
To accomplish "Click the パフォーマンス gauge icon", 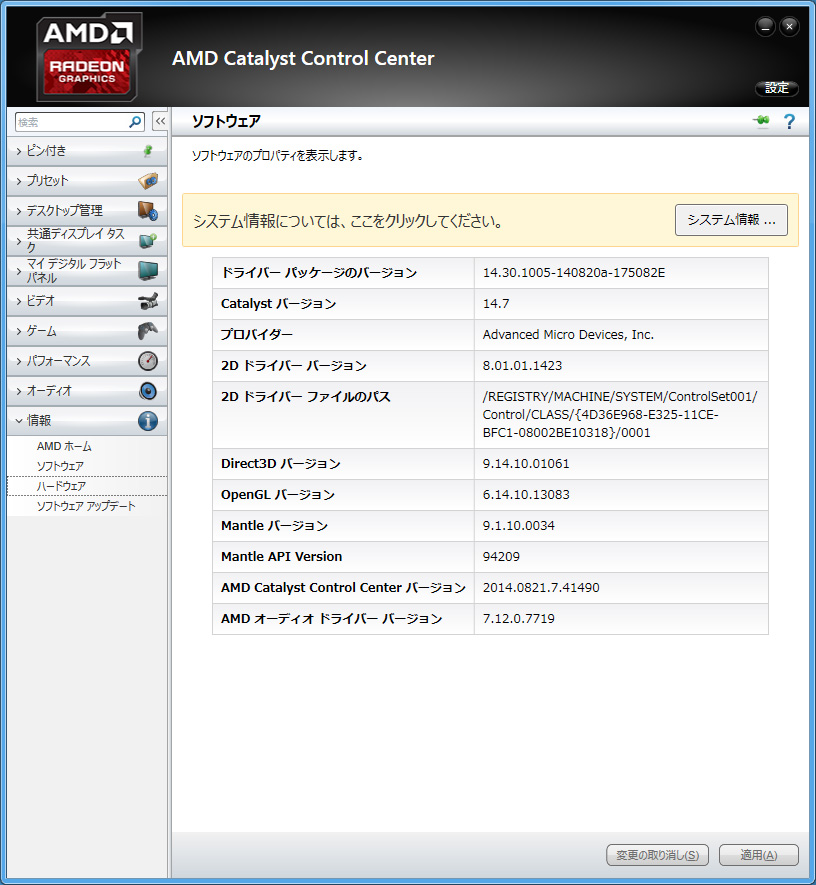I will (148, 361).
